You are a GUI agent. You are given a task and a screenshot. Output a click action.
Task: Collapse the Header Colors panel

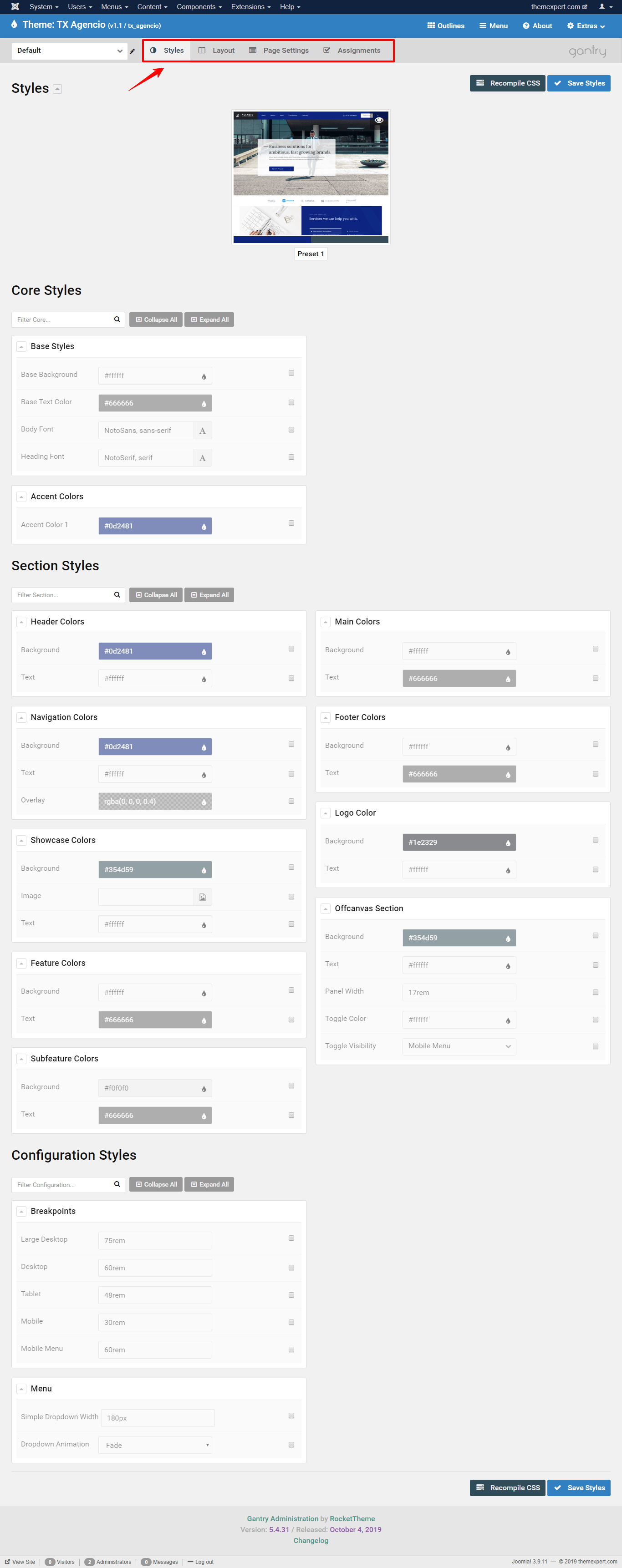(x=21, y=622)
